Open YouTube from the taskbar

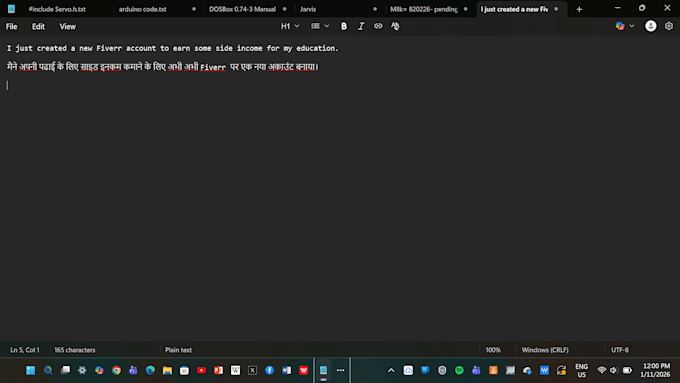(201, 370)
